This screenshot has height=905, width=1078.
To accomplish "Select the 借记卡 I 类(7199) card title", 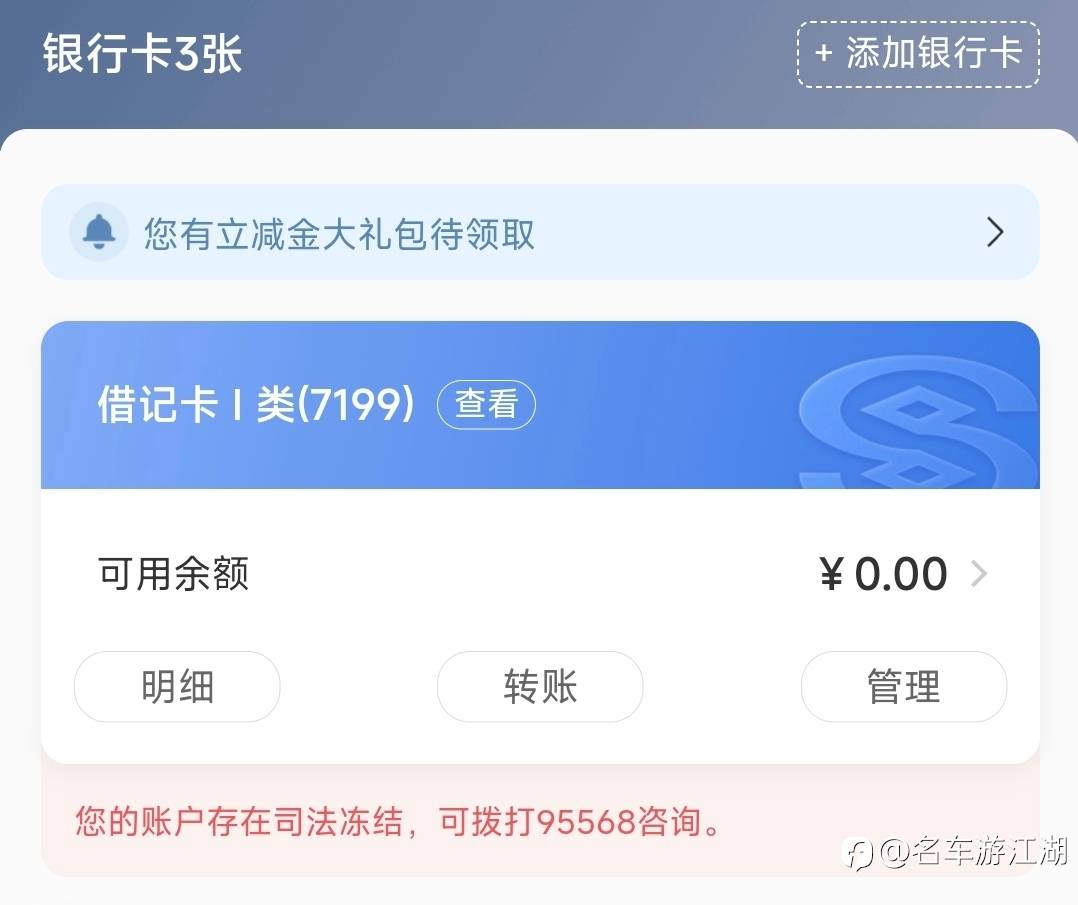I will (x=255, y=405).
